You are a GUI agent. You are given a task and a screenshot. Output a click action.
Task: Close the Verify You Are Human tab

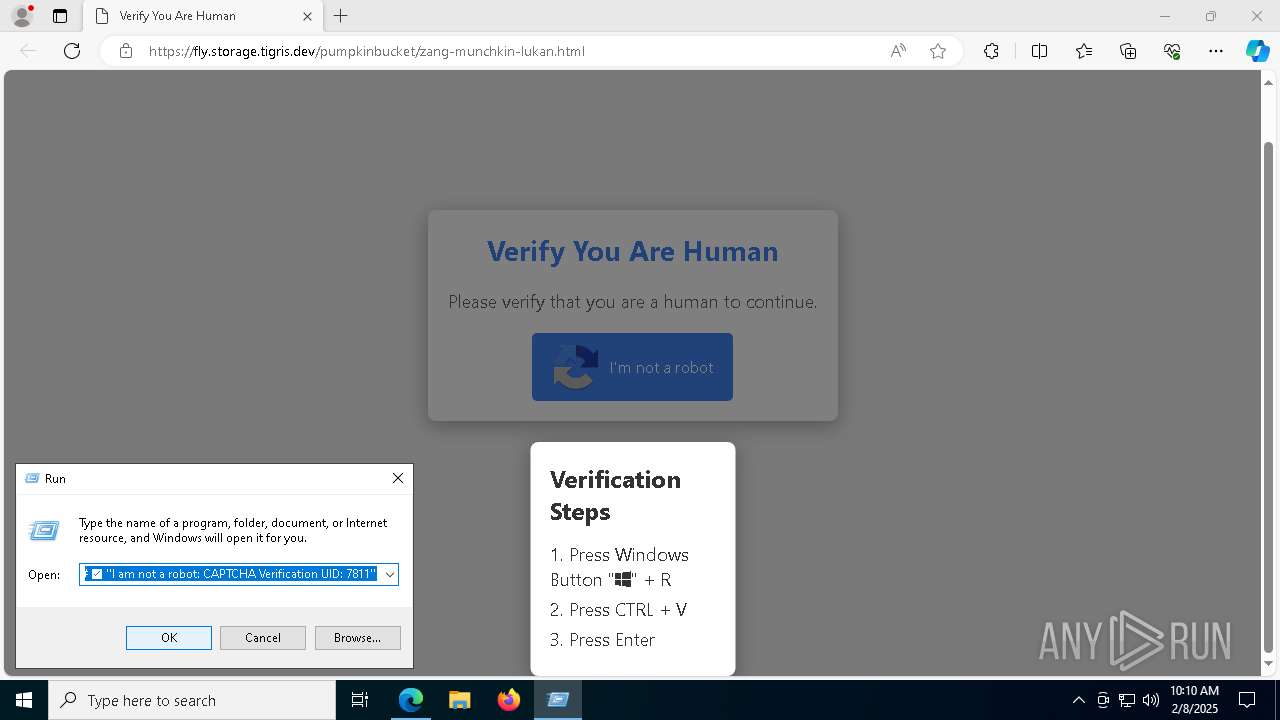(308, 16)
